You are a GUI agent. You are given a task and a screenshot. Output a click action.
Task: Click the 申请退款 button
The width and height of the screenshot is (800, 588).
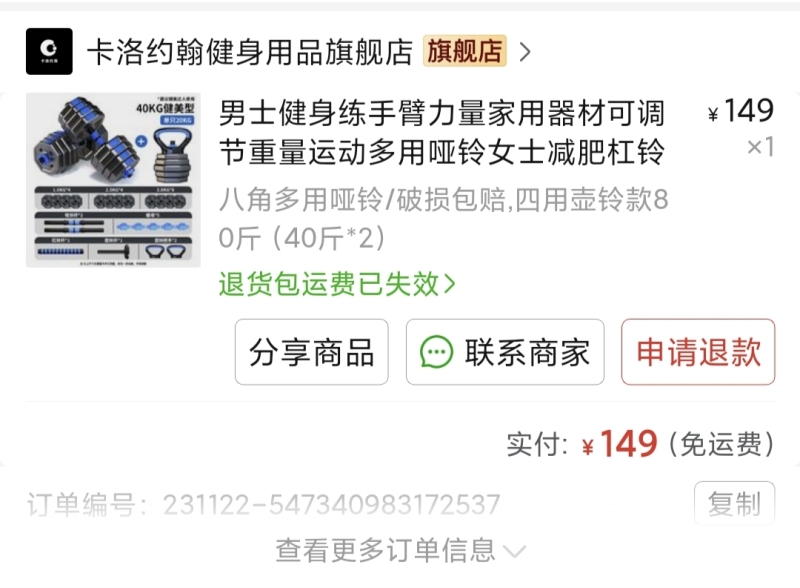click(698, 352)
